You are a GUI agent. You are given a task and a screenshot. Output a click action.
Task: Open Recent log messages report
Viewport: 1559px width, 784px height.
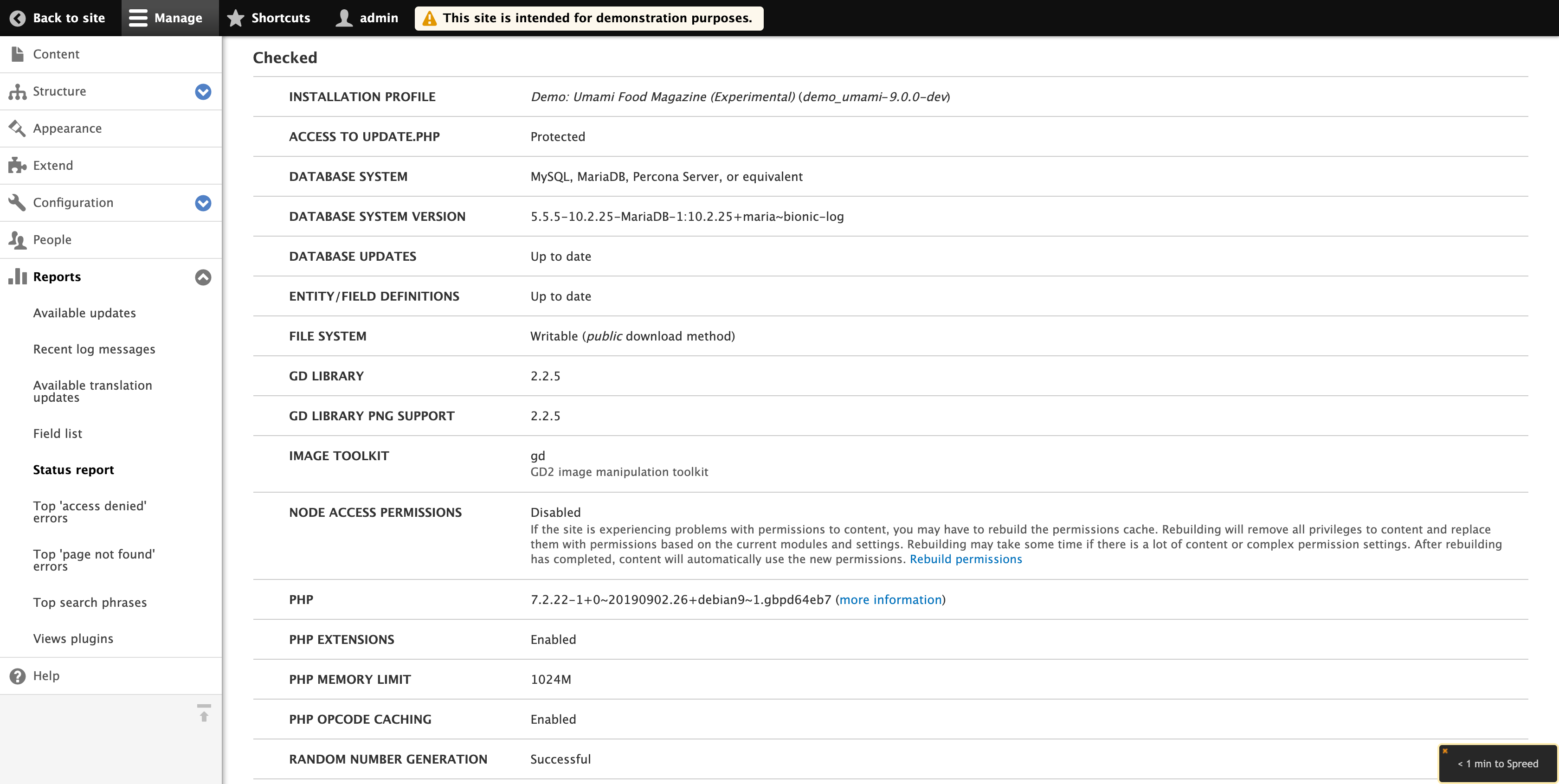tap(94, 349)
